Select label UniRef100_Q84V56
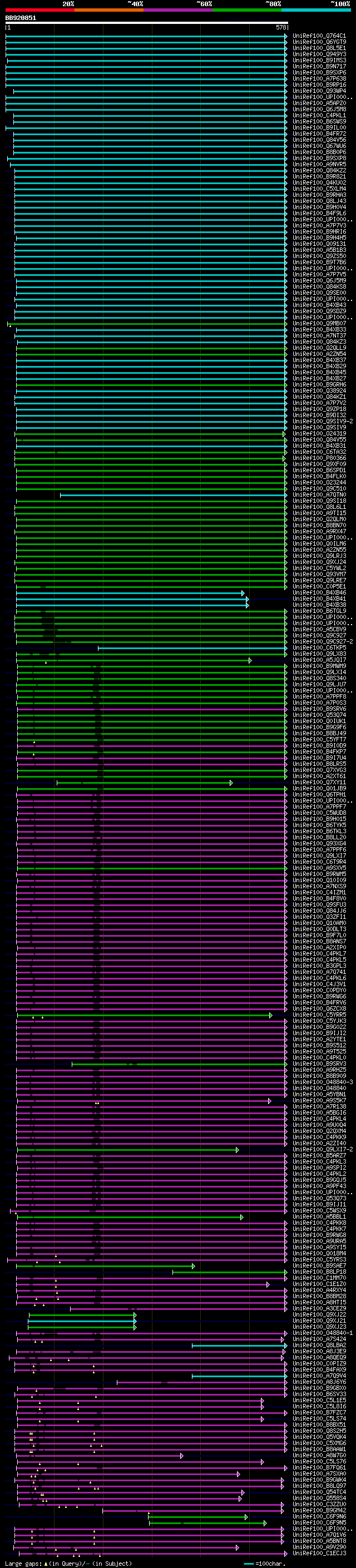The width and height of the screenshot is (356, 1568). [319, 140]
